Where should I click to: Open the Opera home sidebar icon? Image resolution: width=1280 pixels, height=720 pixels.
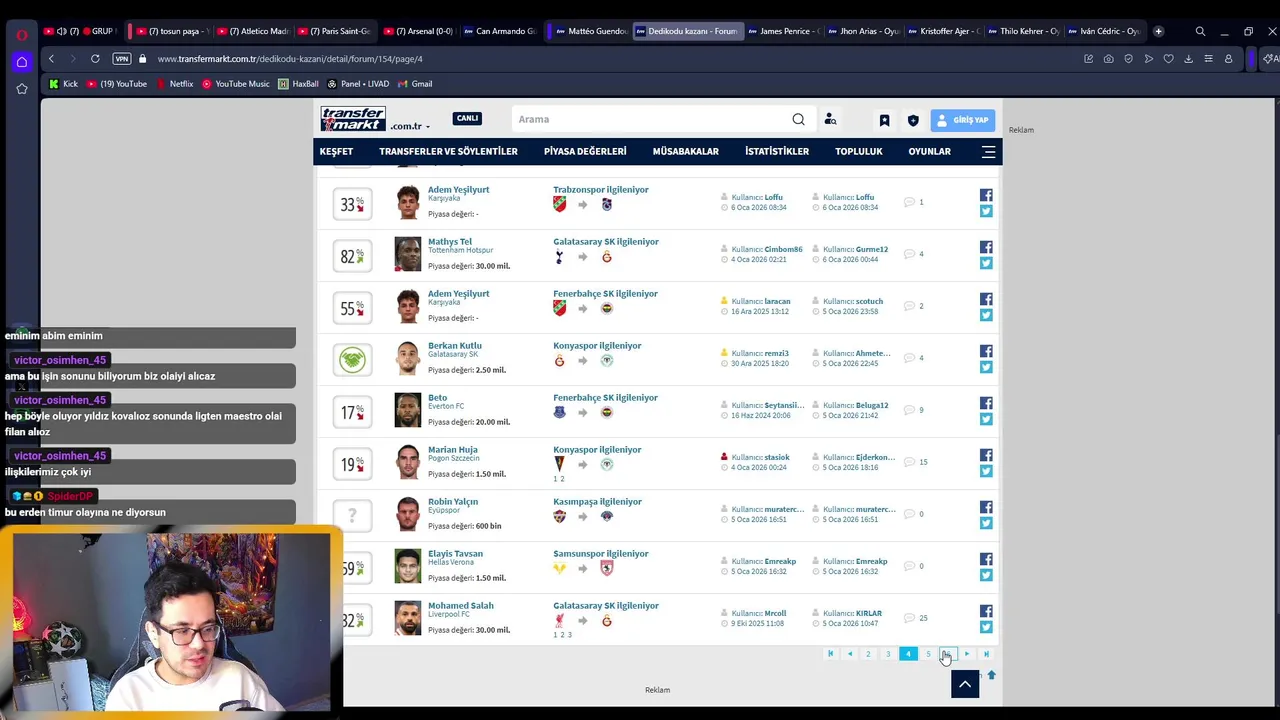pos(21,62)
